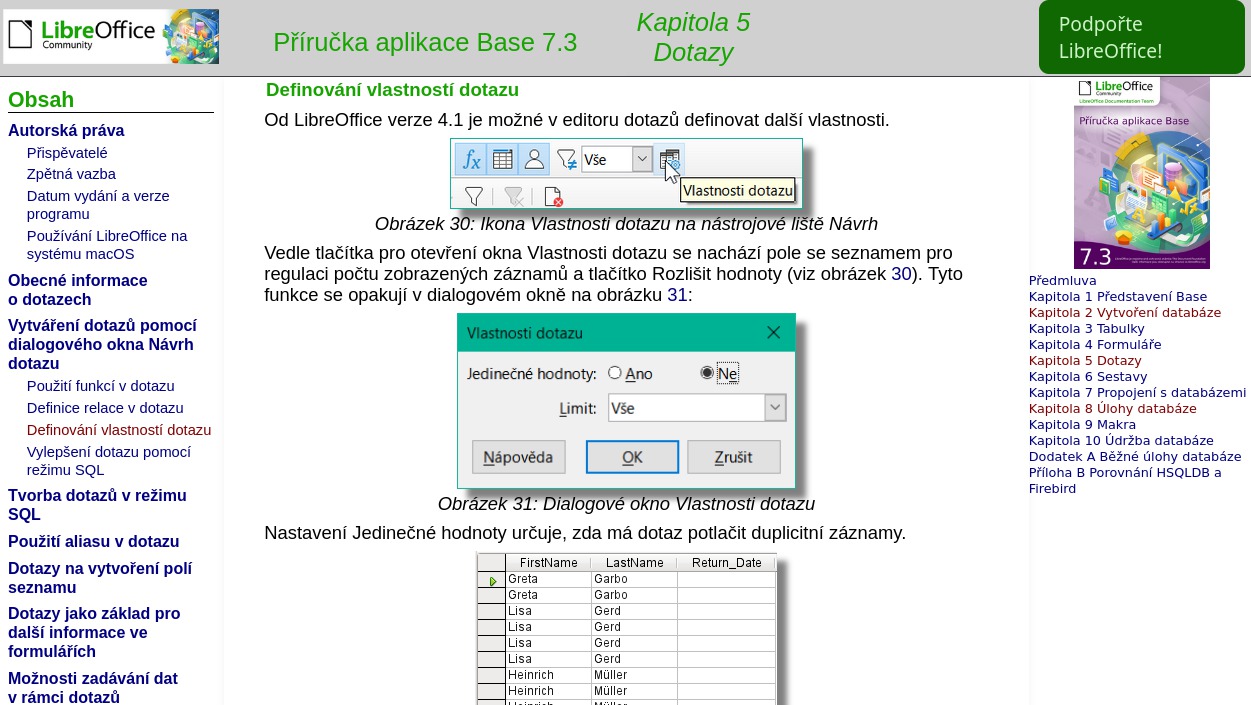This screenshot has height=705, width=1251.
Task: Follow the figure reference link 31 in the paragraph
Action: [677, 295]
